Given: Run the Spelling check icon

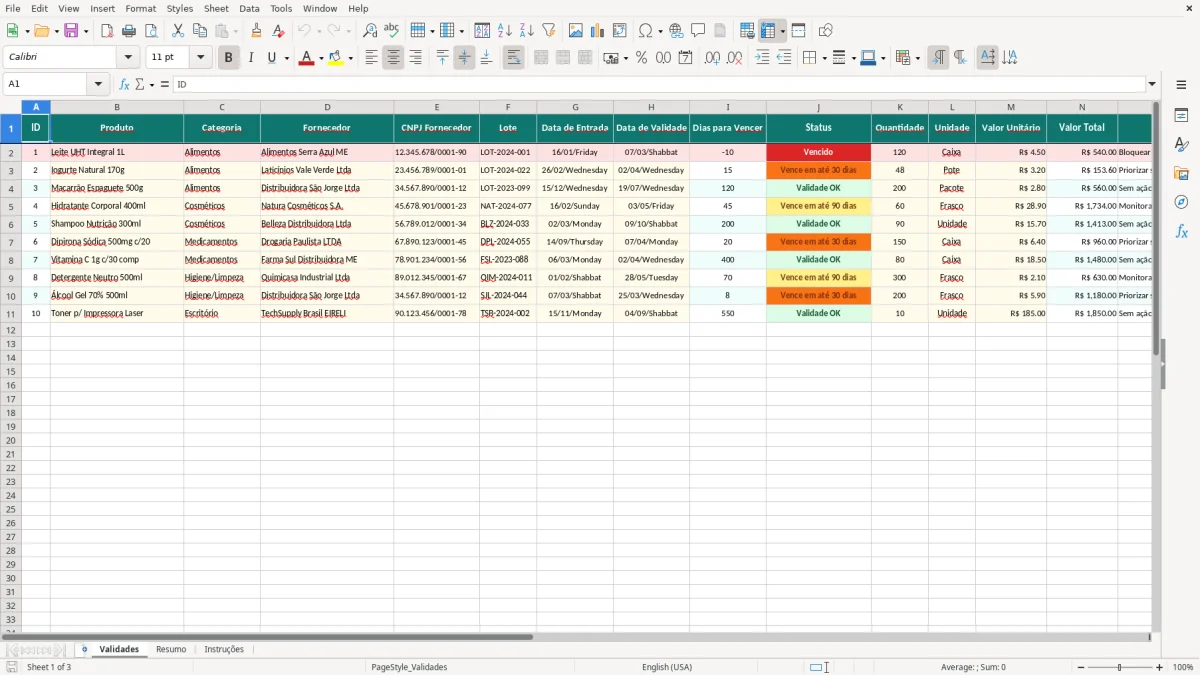Looking at the screenshot, I should coord(392,31).
